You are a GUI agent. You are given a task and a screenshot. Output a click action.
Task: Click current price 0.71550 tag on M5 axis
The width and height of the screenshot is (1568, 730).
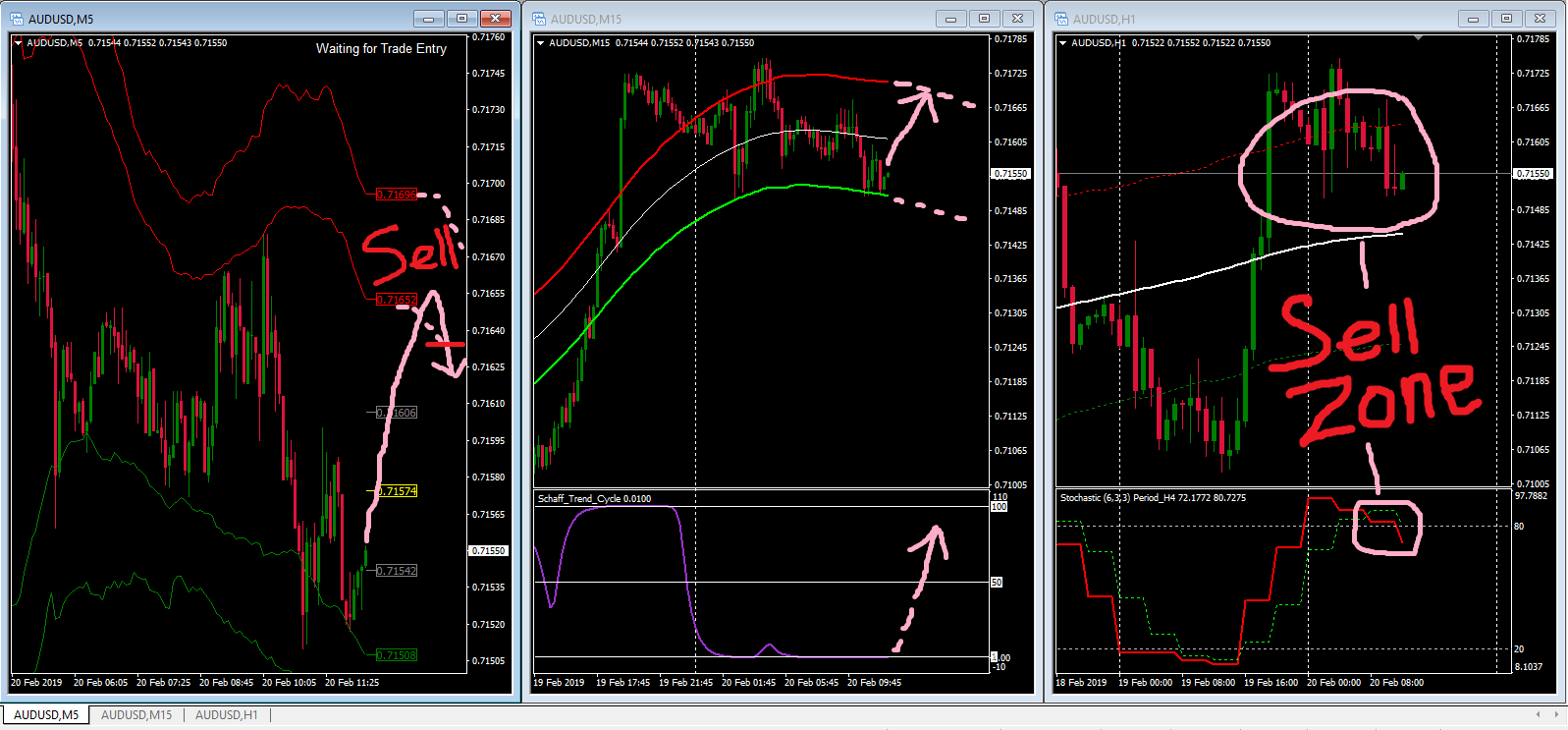pos(488,551)
